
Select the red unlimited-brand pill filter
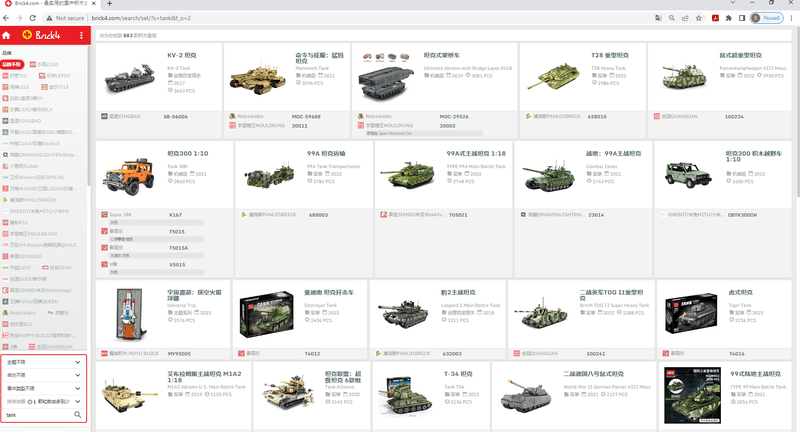click(x=12, y=64)
